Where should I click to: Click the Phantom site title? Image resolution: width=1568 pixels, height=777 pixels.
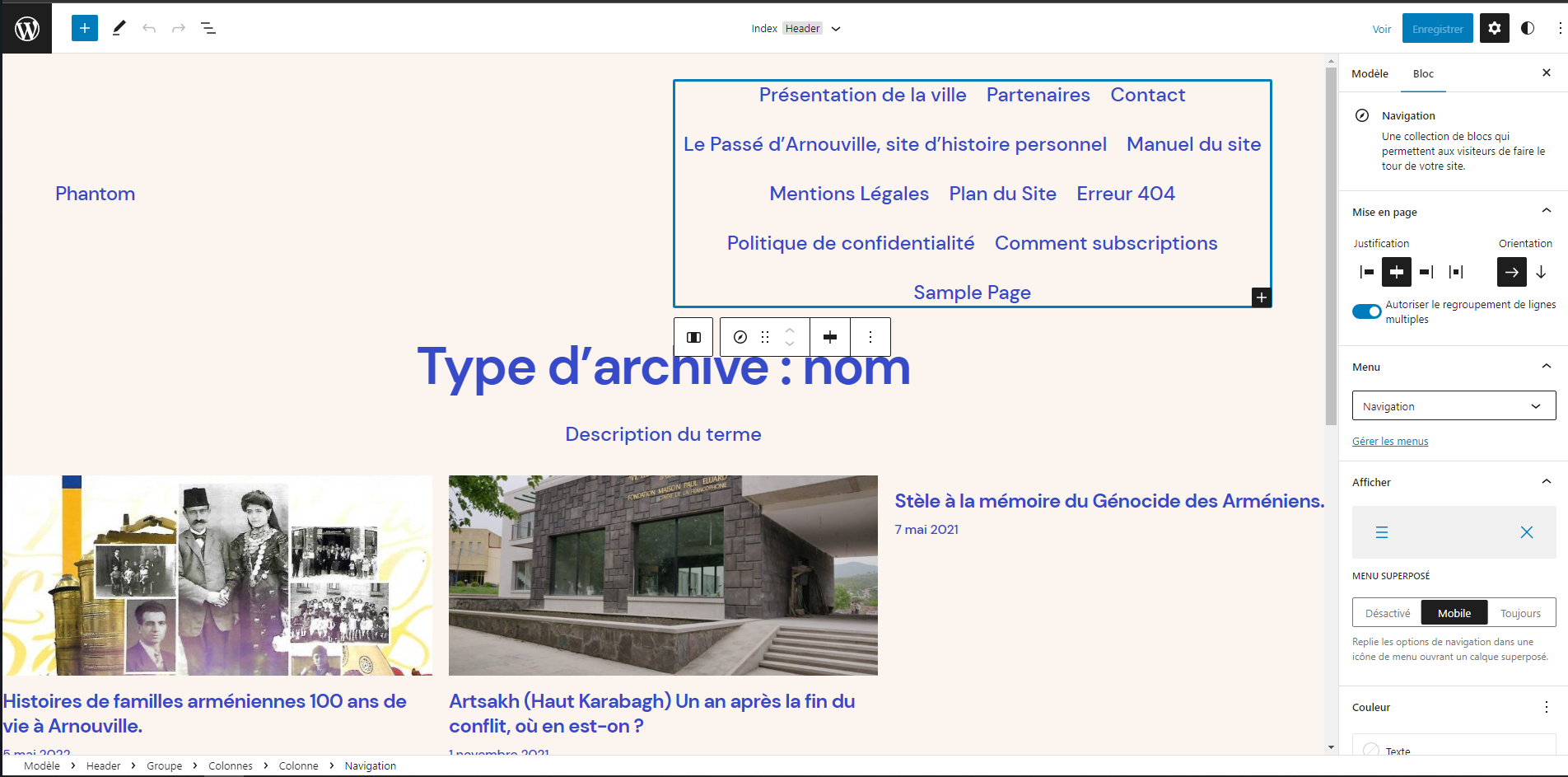pyautogui.click(x=96, y=194)
